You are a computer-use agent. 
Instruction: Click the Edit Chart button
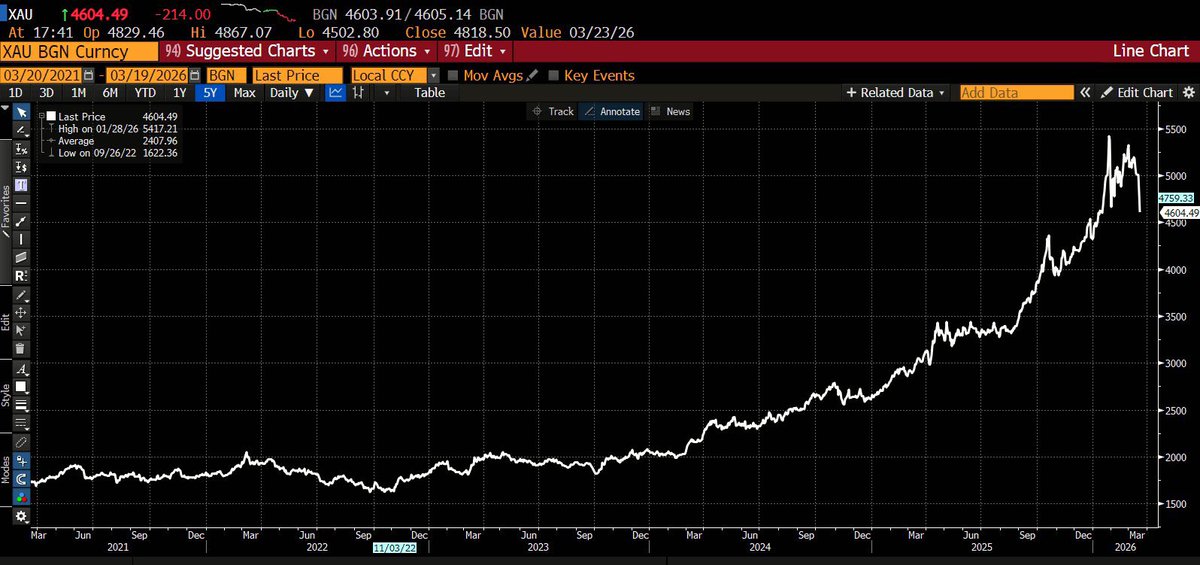point(1137,92)
